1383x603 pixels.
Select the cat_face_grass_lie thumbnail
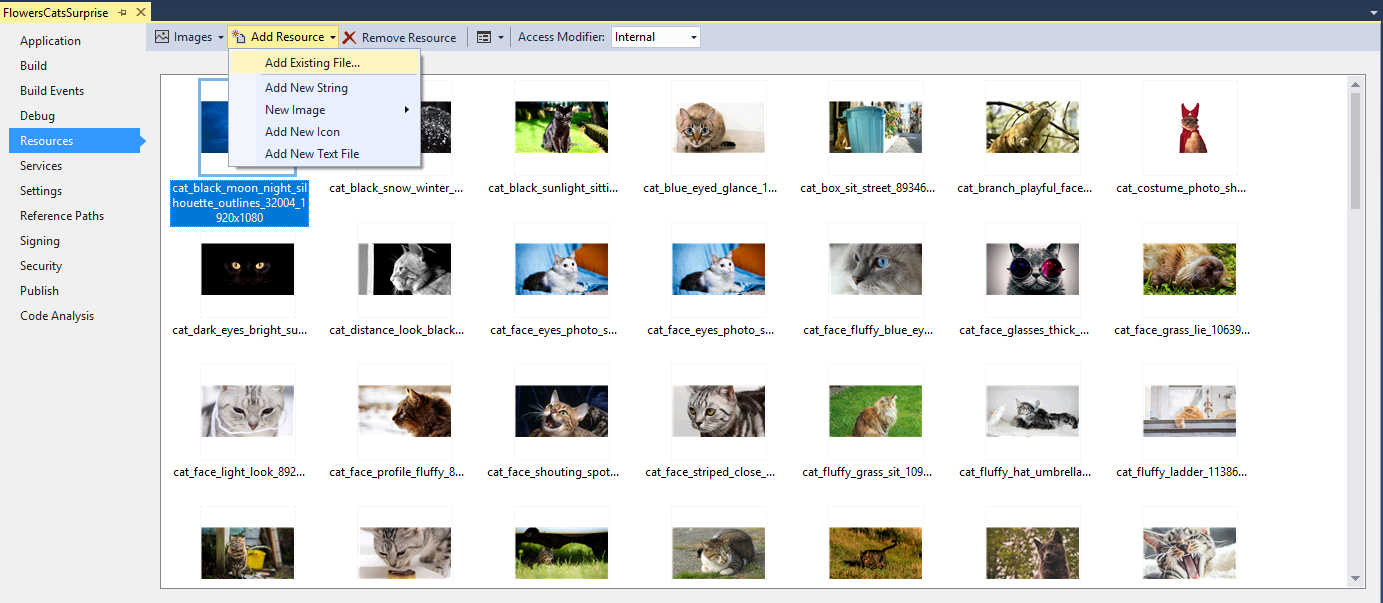coord(1189,269)
